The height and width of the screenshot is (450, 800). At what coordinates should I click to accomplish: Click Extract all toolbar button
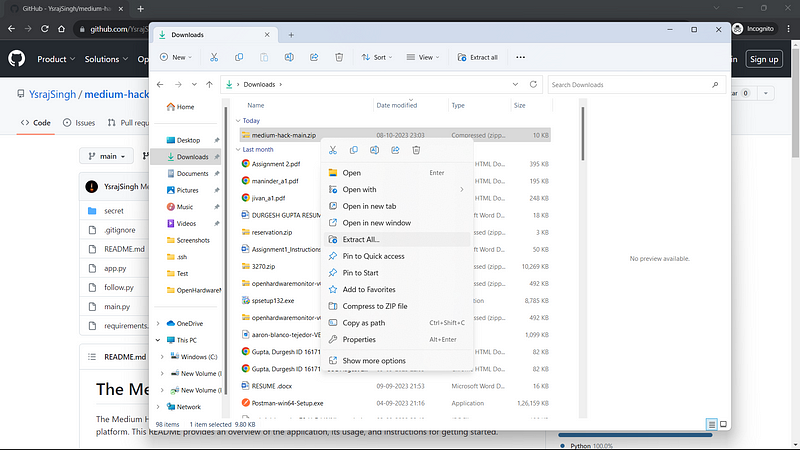point(477,57)
